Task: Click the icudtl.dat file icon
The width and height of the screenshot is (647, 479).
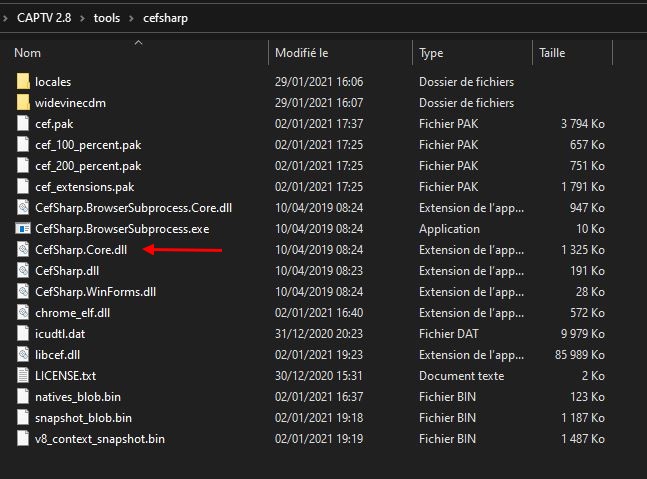Action: tap(23, 334)
